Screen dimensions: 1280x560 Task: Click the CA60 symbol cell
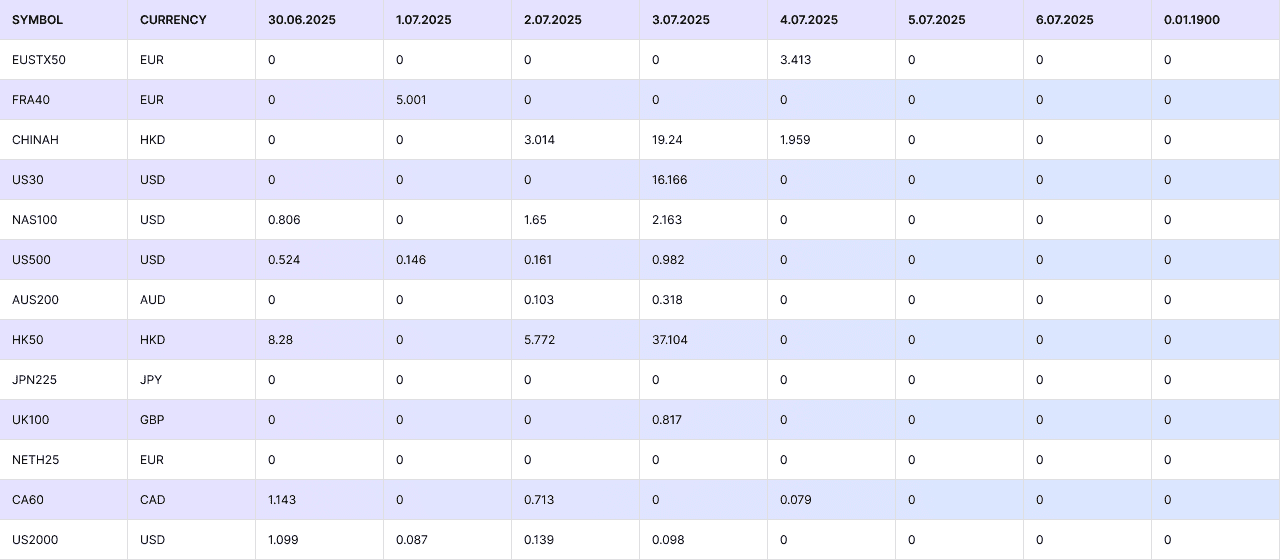point(64,500)
